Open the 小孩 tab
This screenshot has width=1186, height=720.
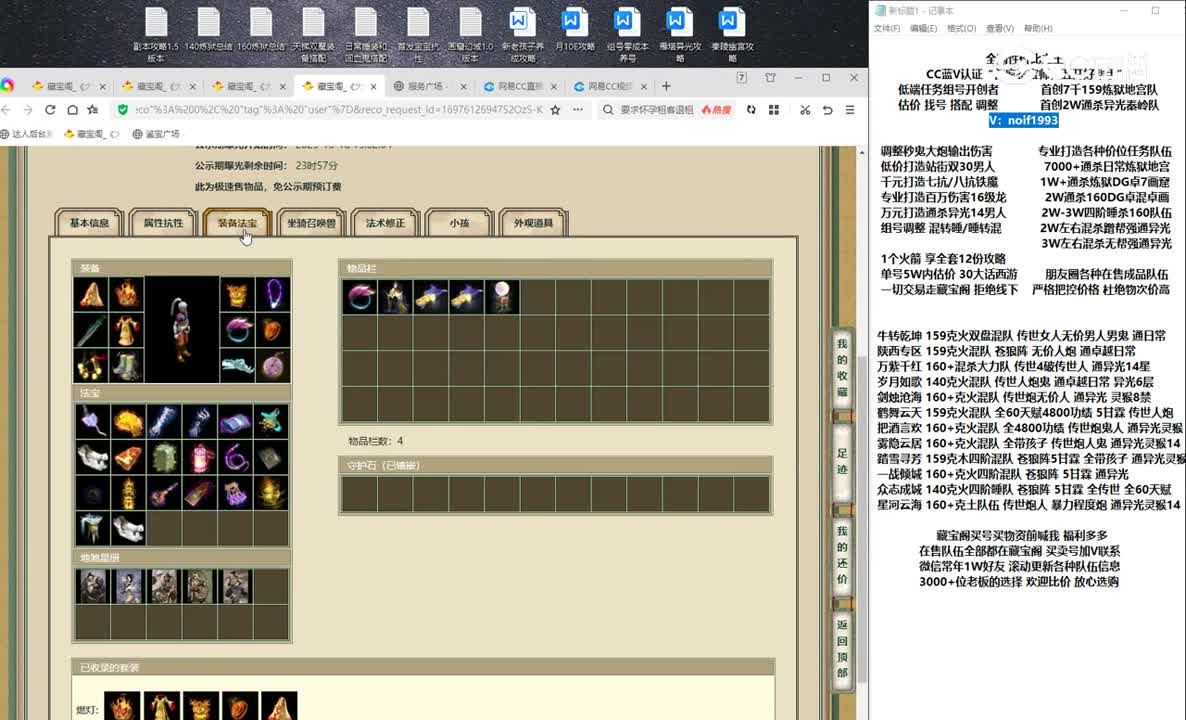(460, 223)
